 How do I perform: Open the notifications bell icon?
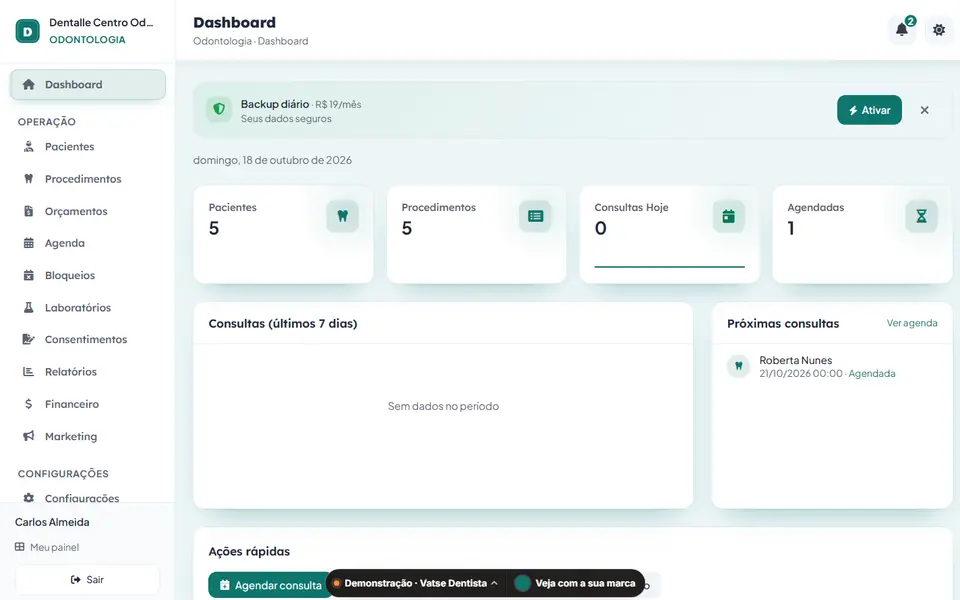click(x=902, y=29)
